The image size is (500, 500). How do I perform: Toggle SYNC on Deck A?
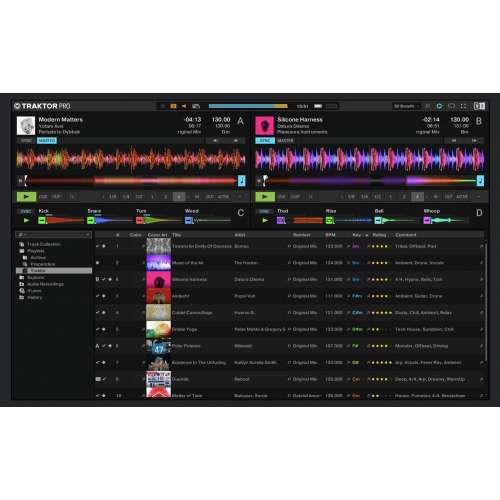click(x=26, y=141)
